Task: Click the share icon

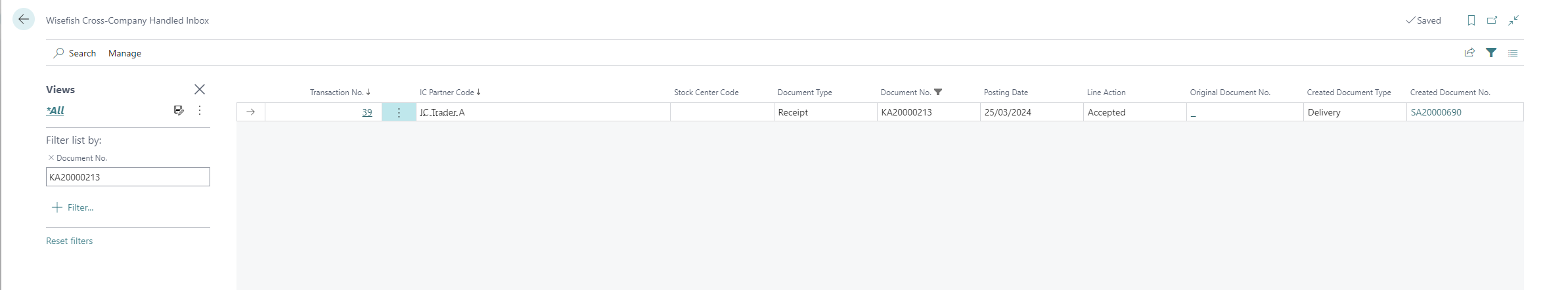Action: [x=1470, y=52]
